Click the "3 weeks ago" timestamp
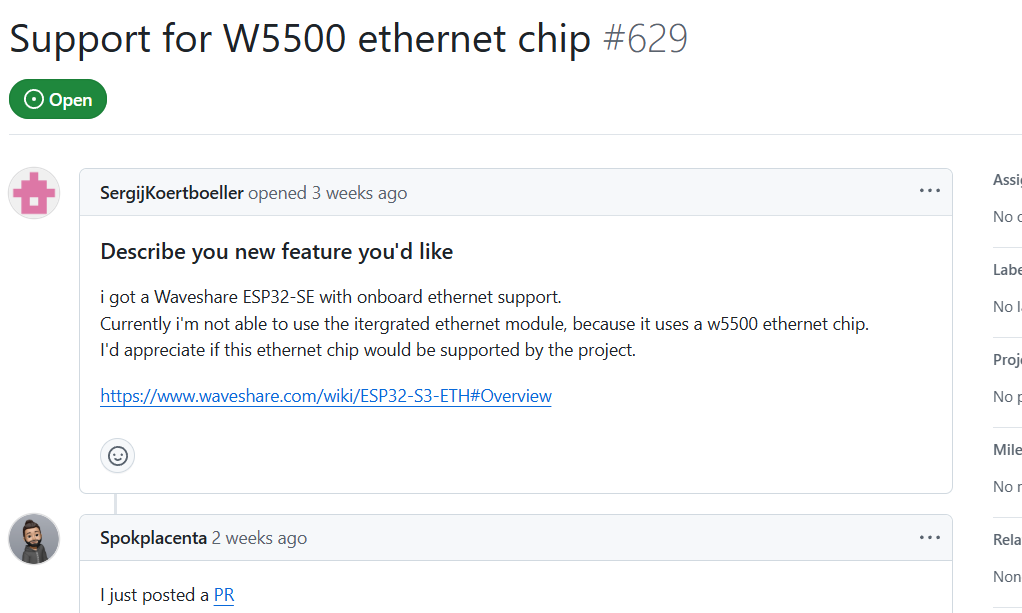The image size is (1022, 613). point(359,193)
